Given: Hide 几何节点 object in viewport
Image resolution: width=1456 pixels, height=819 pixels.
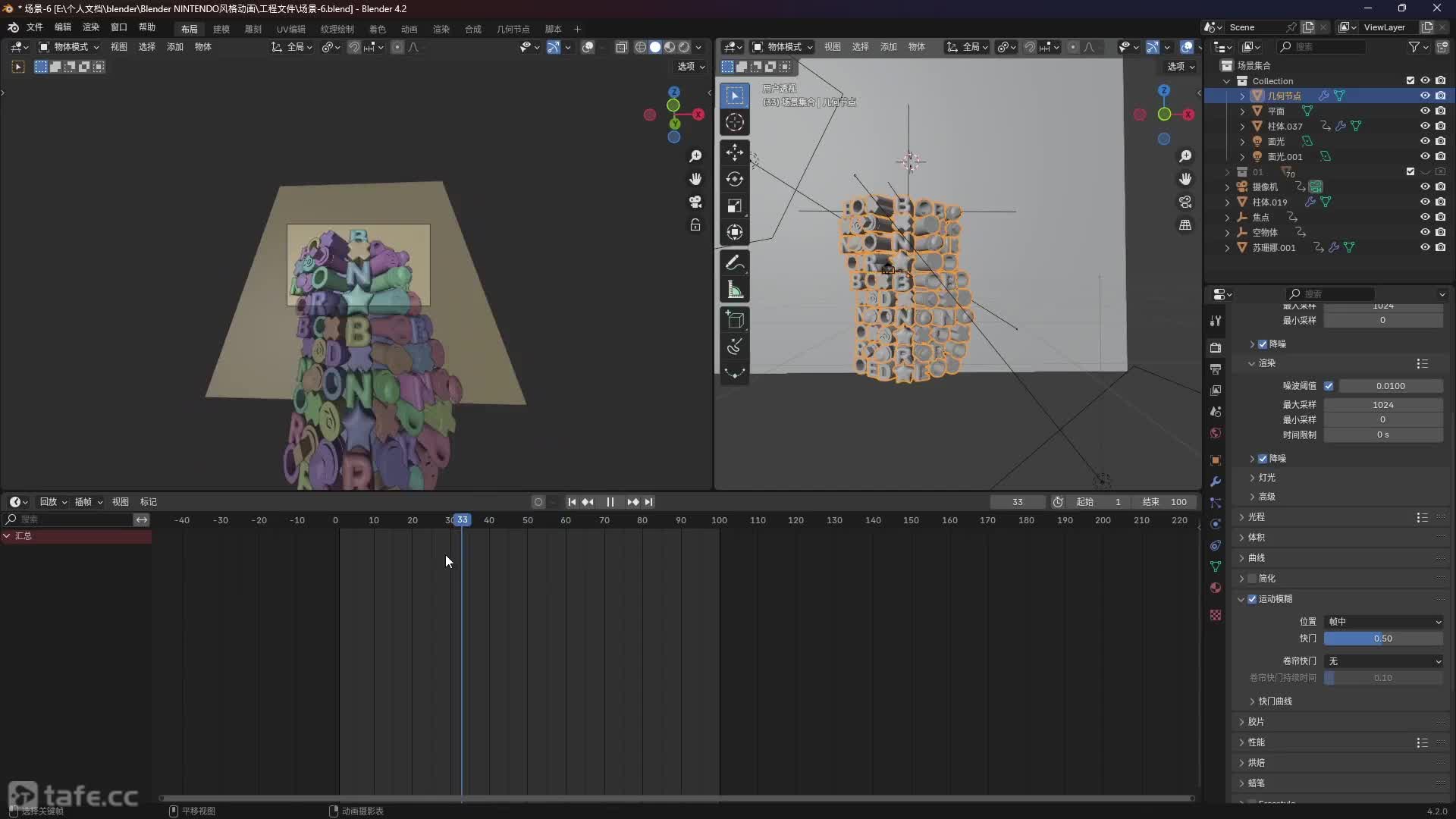Looking at the screenshot, I should pos(1425,96).
